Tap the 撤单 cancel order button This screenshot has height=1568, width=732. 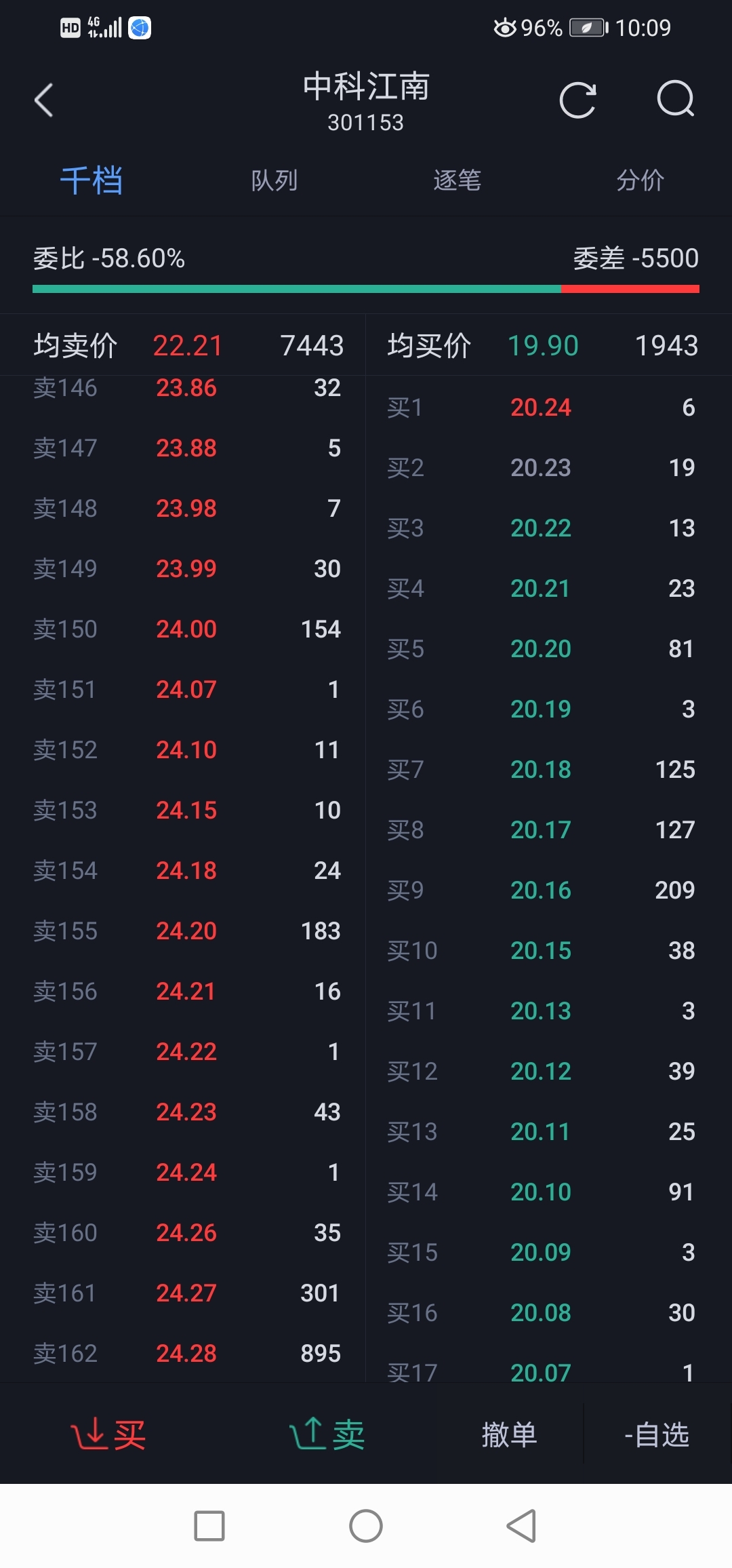(509, 1434)
